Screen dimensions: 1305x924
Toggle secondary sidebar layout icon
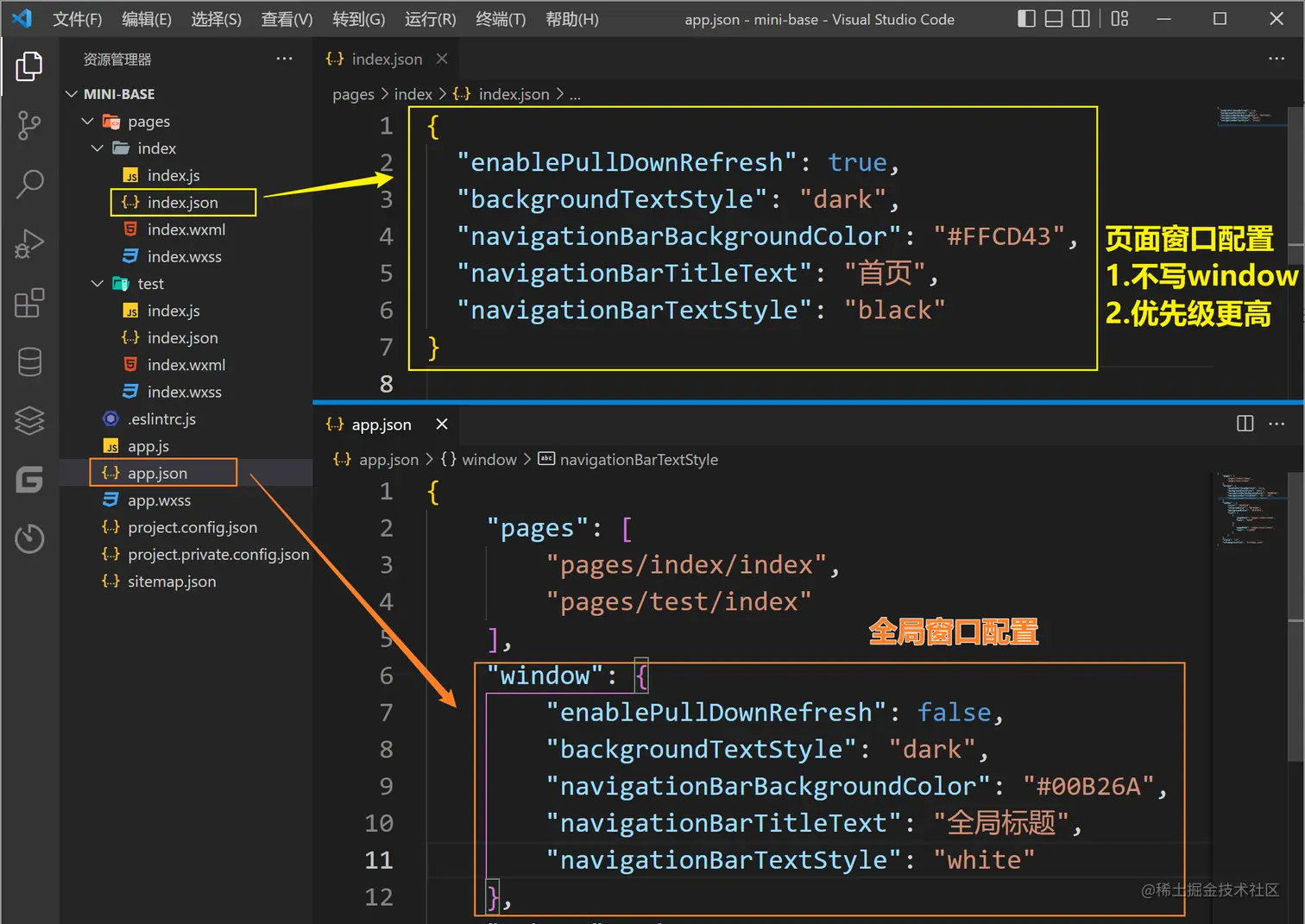(x=1081, y=19)
